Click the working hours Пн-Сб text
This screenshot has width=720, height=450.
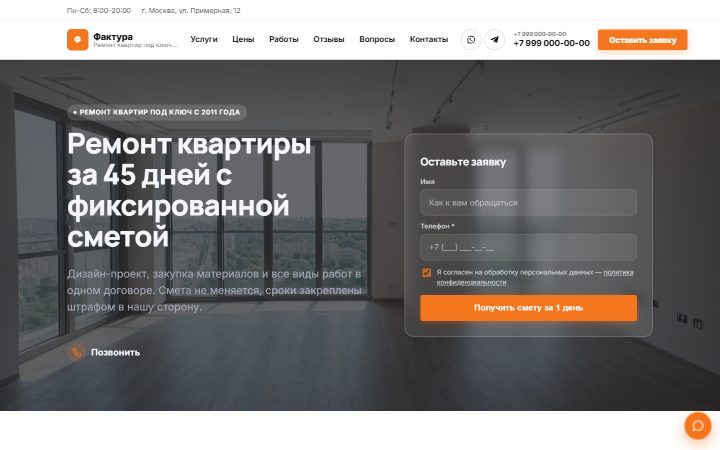click(x=99, y=10)
